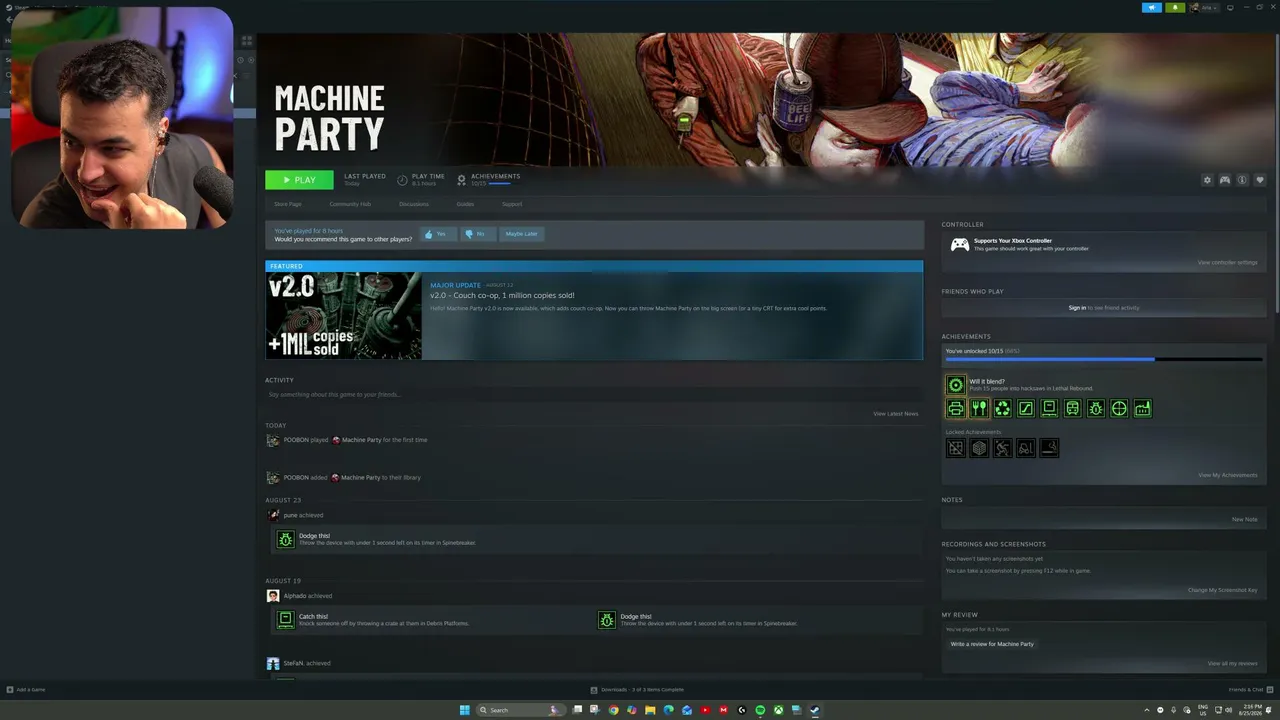Open the game settings gear icon
The width and height of the screenshot is (1280, 720).
click(x=1207, y=180)
